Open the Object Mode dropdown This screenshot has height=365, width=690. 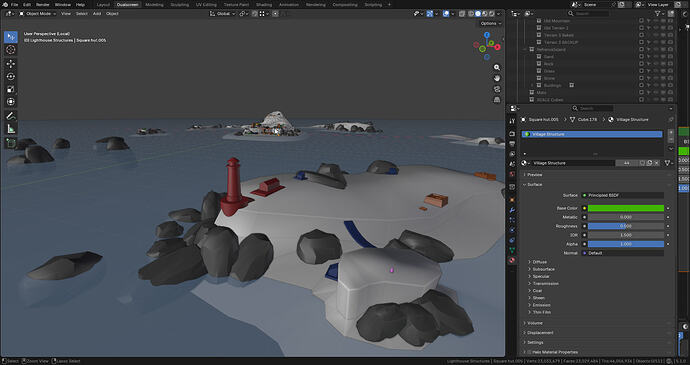pyautogui.click(x=38, y=14)
